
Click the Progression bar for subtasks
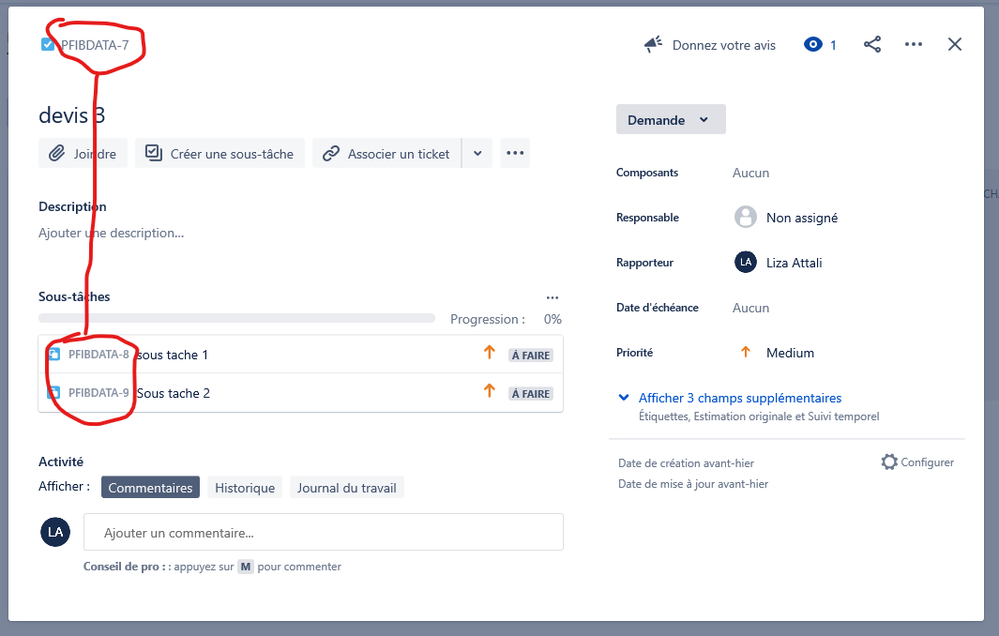click(237, 319)
